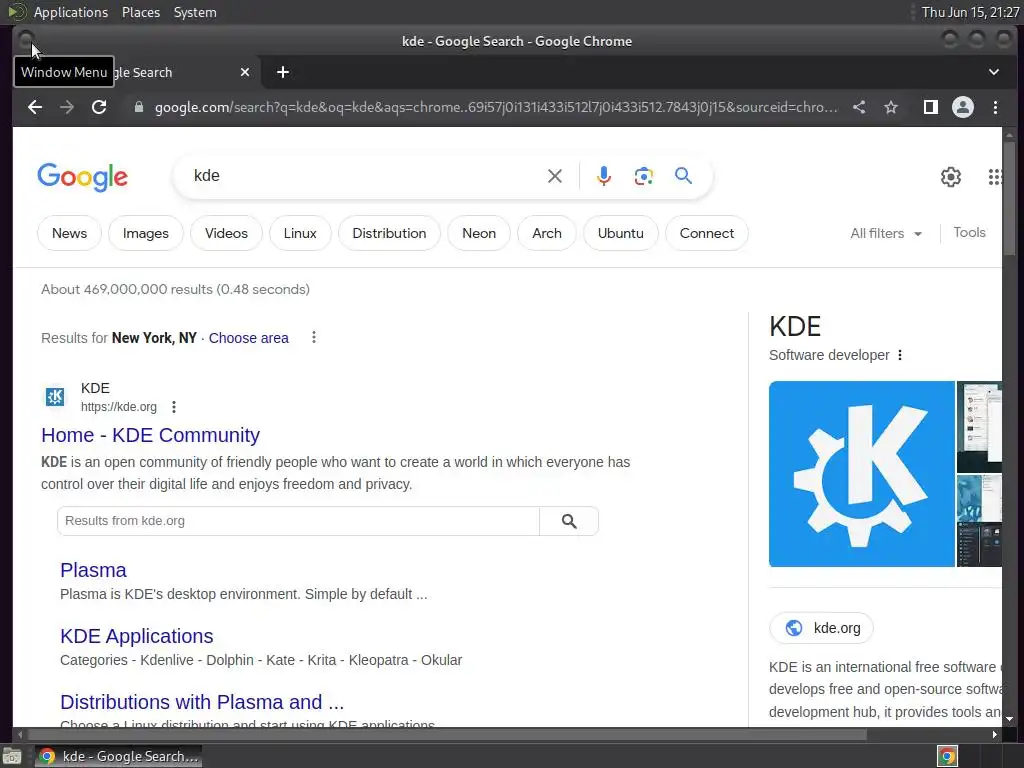Open Applications menu in top panel
This screenshot has width=1024, height=768.
[71, 12]
